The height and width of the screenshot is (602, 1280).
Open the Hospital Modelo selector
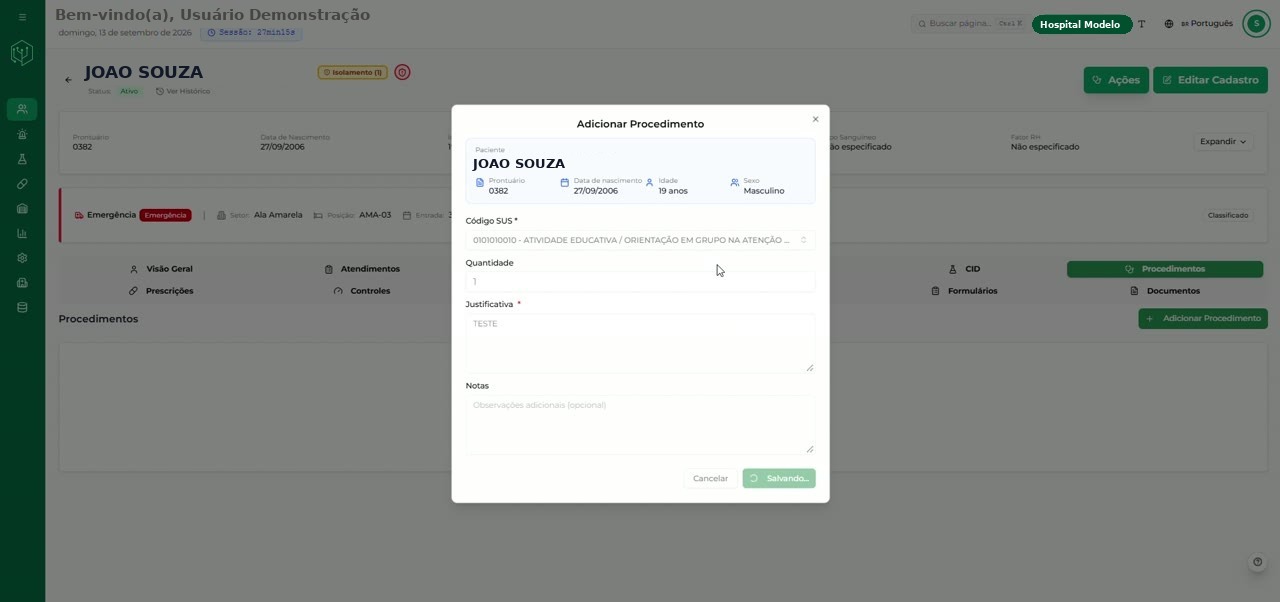point(1080,25)
